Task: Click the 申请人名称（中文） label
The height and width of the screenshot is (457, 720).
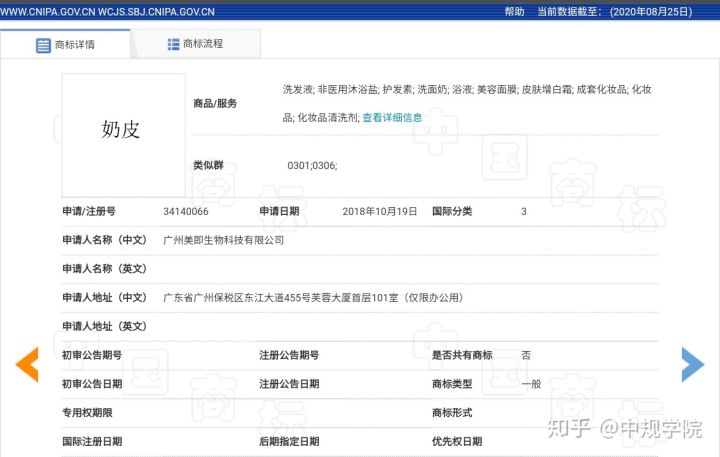Action: click(x=105, y=240)
